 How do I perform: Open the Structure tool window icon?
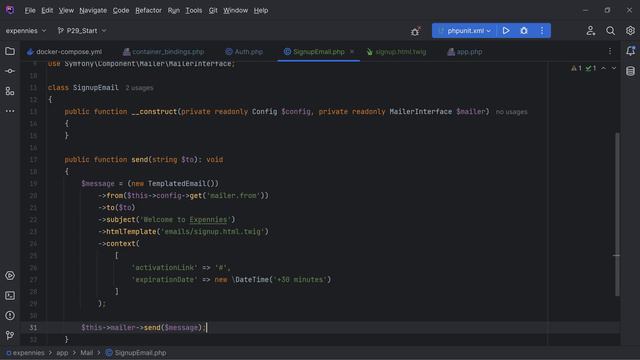coord(10,91)
